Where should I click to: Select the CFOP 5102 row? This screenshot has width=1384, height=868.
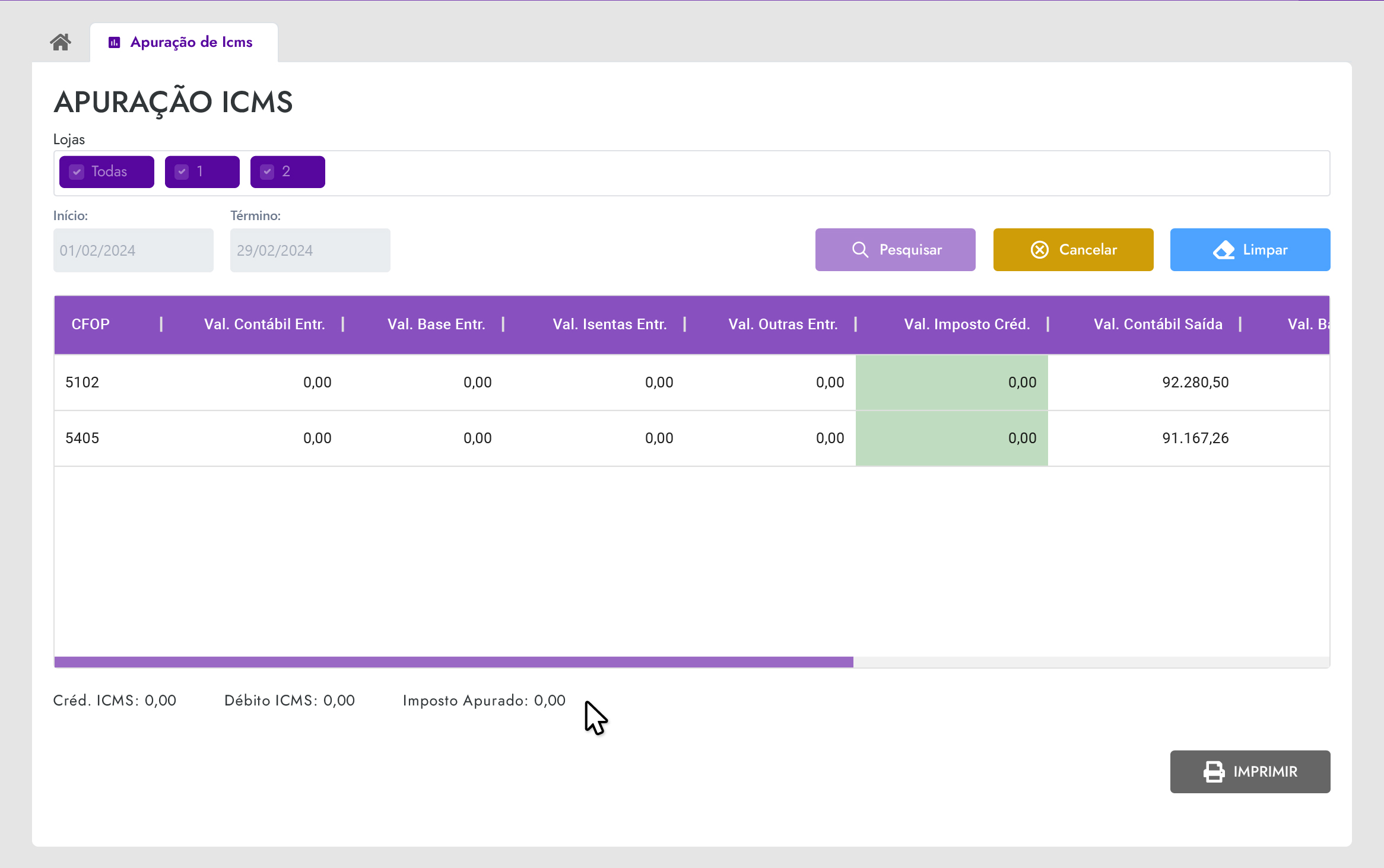tap(82, 383)
